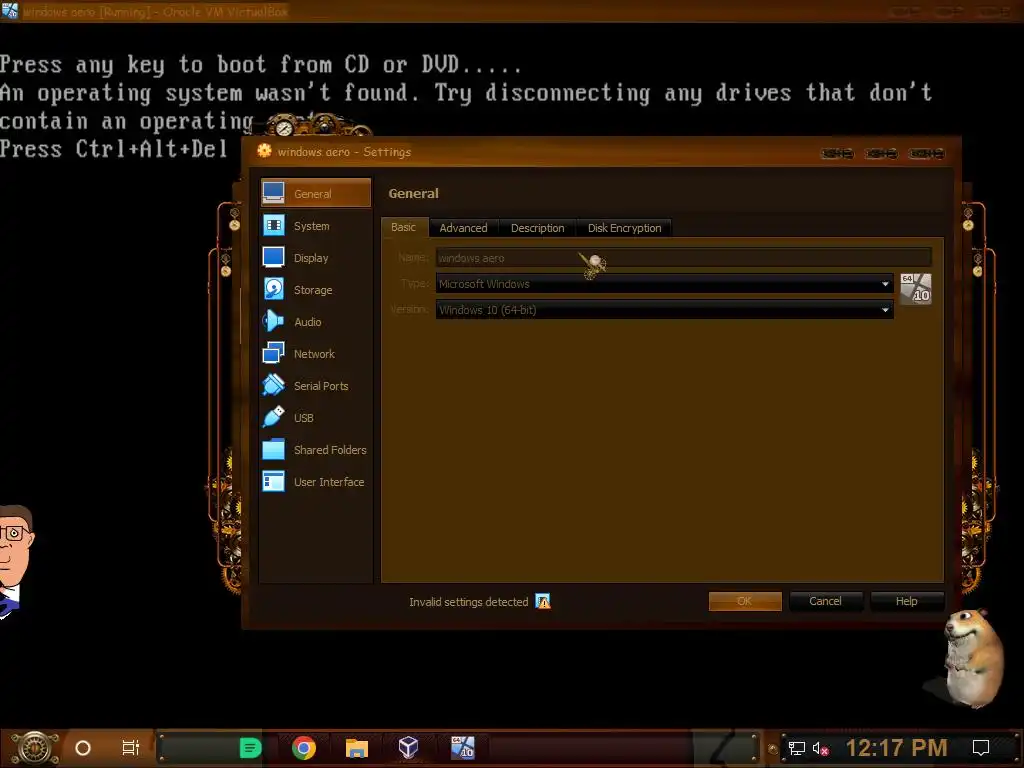Open the Audio settings category
The height and width of the screenshot is (768, 1024).
(315, 321)
